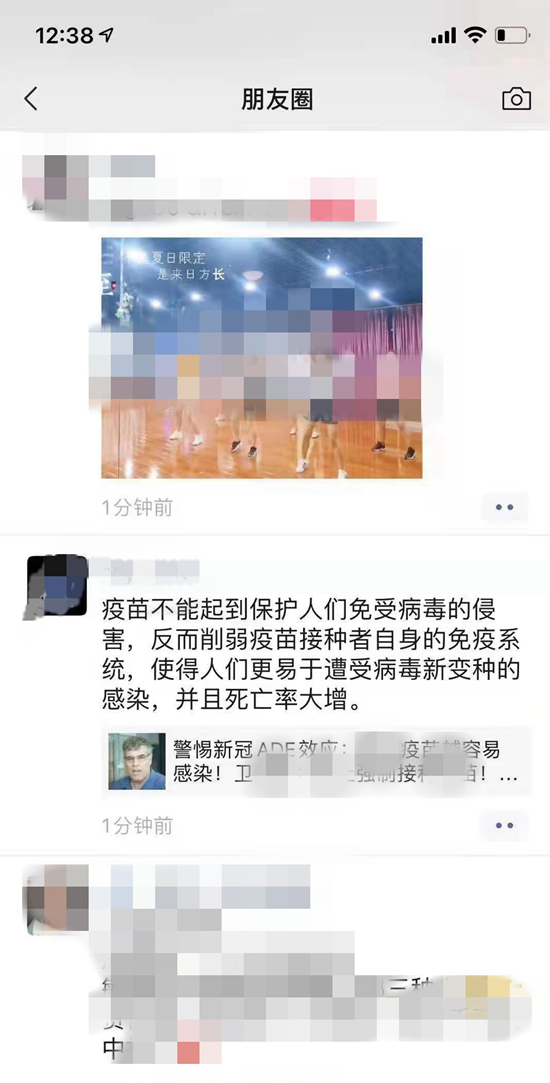Tap the blurred avatar of the third post
The image size is (550, 1083).
(57, 895)
